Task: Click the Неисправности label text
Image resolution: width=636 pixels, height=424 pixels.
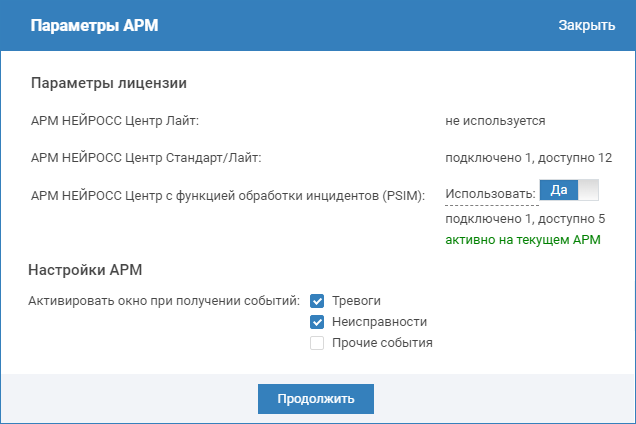Action: point(379,322)
